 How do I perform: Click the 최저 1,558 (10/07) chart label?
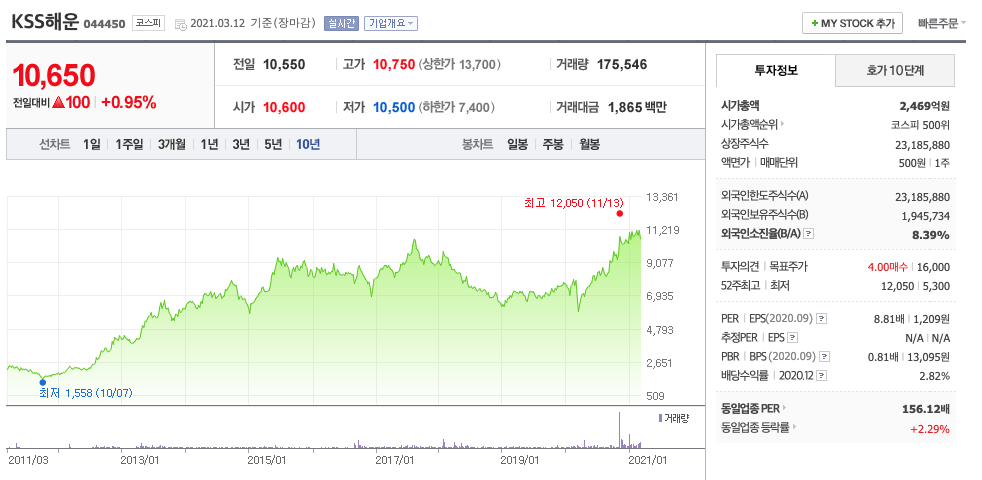pos(86,394)
